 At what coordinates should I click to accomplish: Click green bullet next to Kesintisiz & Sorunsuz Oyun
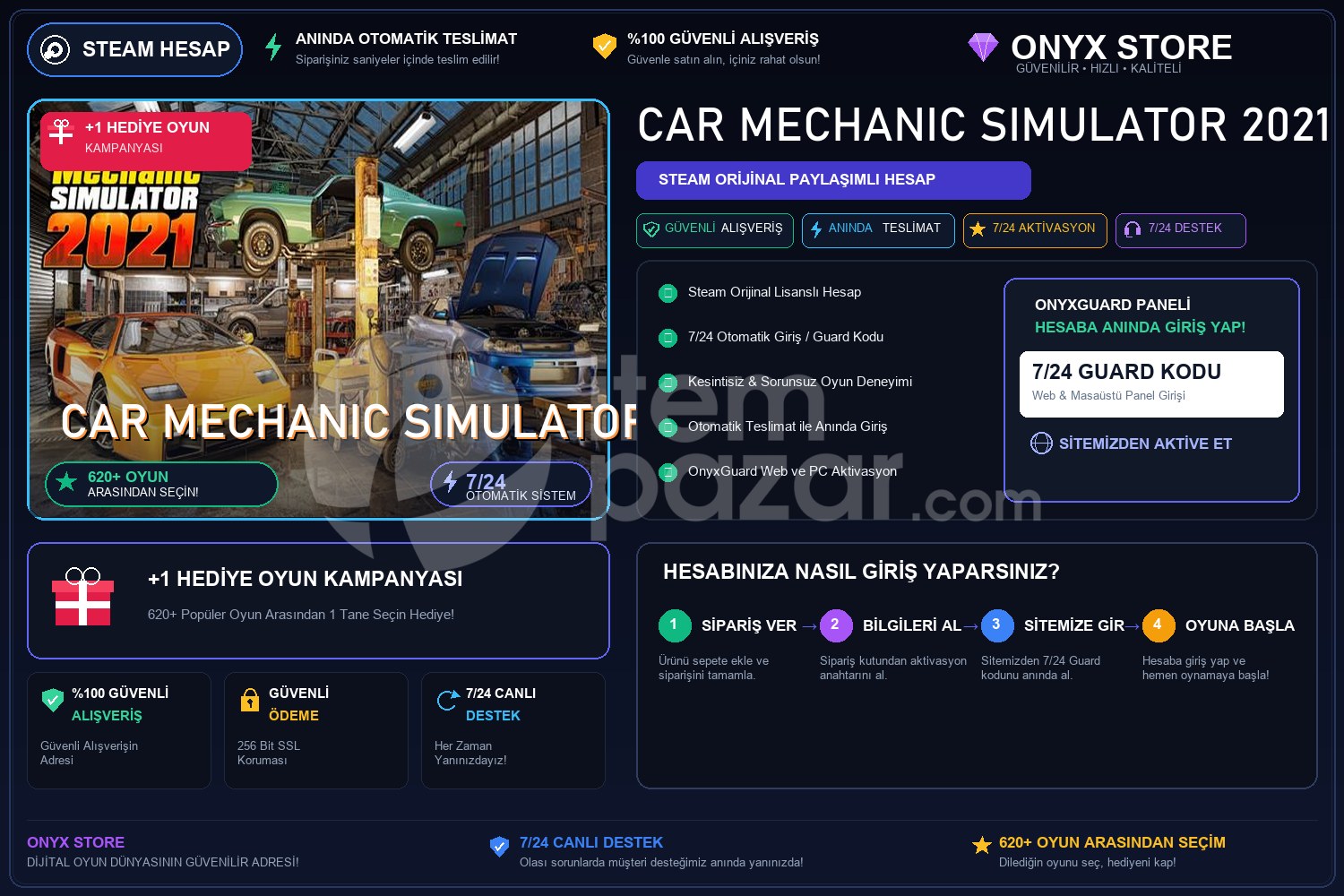pyautogui.click(x=668, y=383)
